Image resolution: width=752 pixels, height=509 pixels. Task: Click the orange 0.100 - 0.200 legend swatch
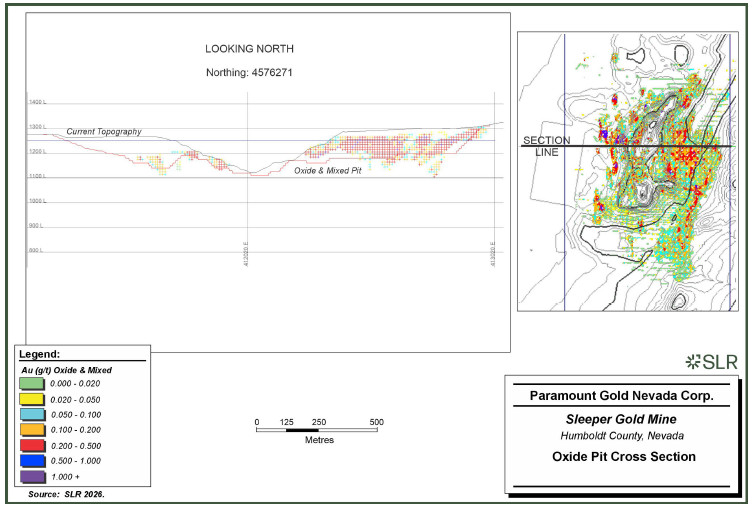(32, 430)
